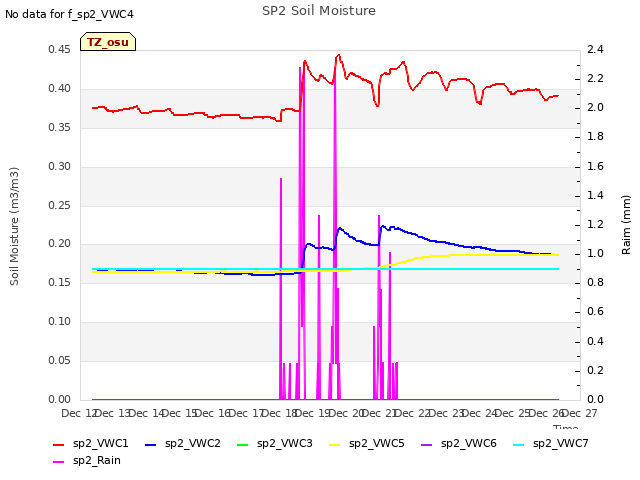Click the blue sp2_VWC2 legend swatch

pyautogui.click(x=151, y=444)
